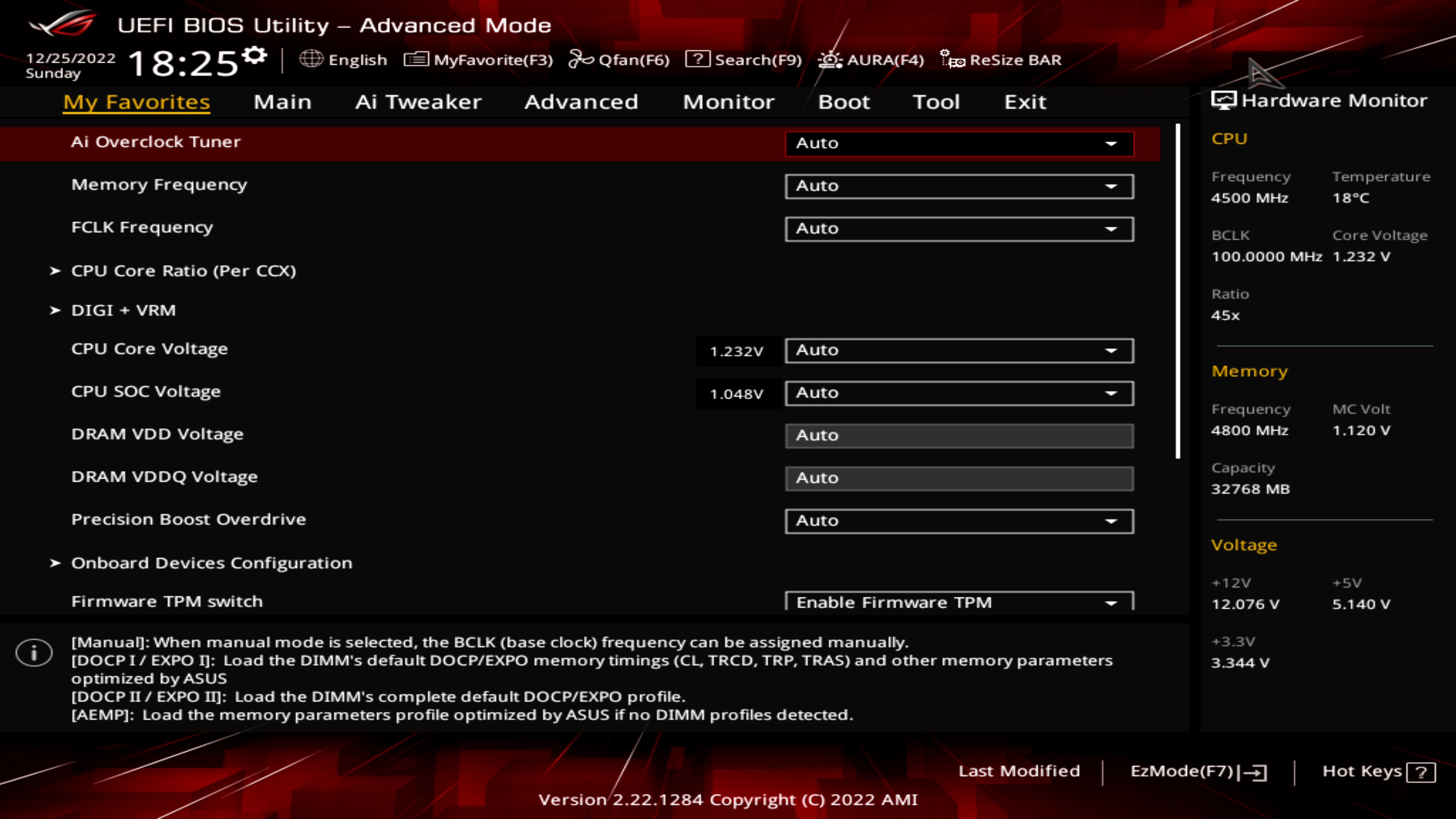Click the ReSize BAR icon
Image resolution: width=1456 pixels, height=819 pixels.
pos(952,59)
